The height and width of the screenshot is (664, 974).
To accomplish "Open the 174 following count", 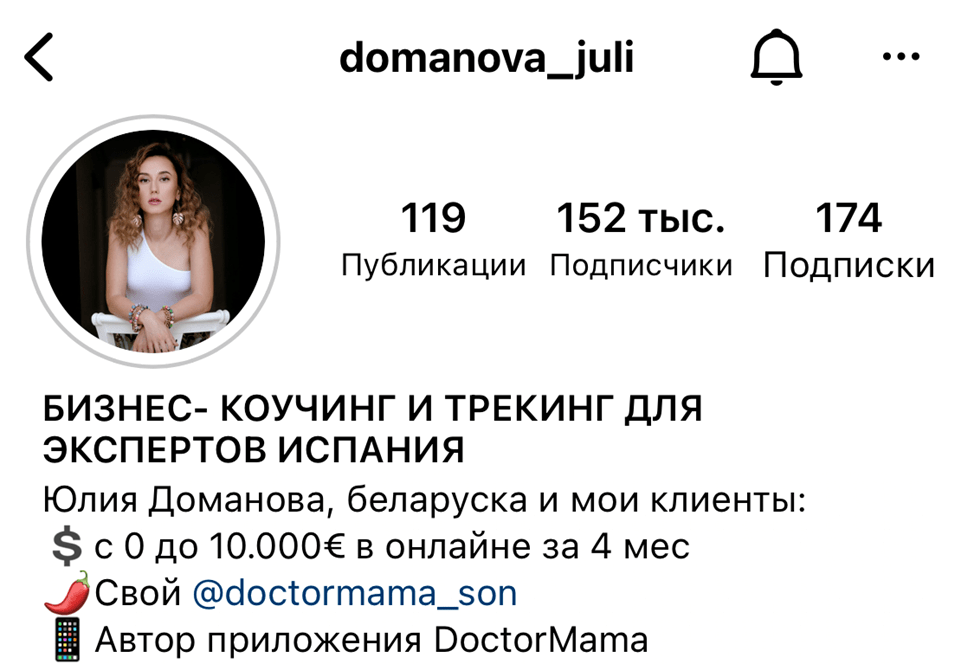I will [848, 218].
